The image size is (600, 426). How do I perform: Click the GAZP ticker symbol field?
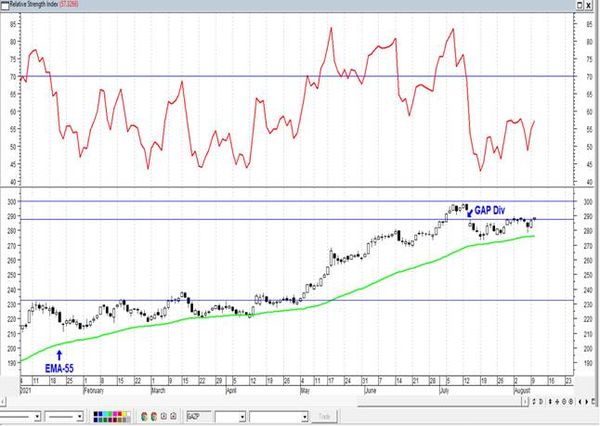[x=199, y=416]
